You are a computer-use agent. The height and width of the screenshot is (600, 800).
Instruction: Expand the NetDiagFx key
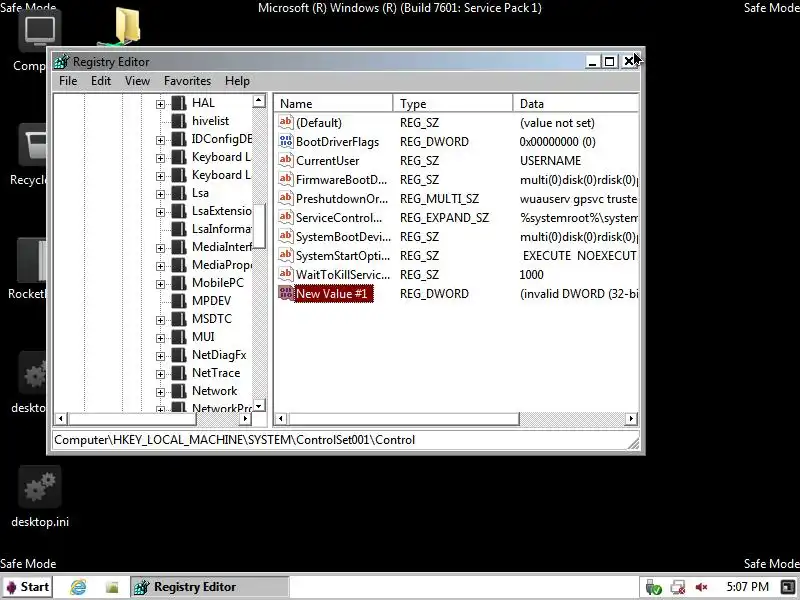click(x=160, y=356)
